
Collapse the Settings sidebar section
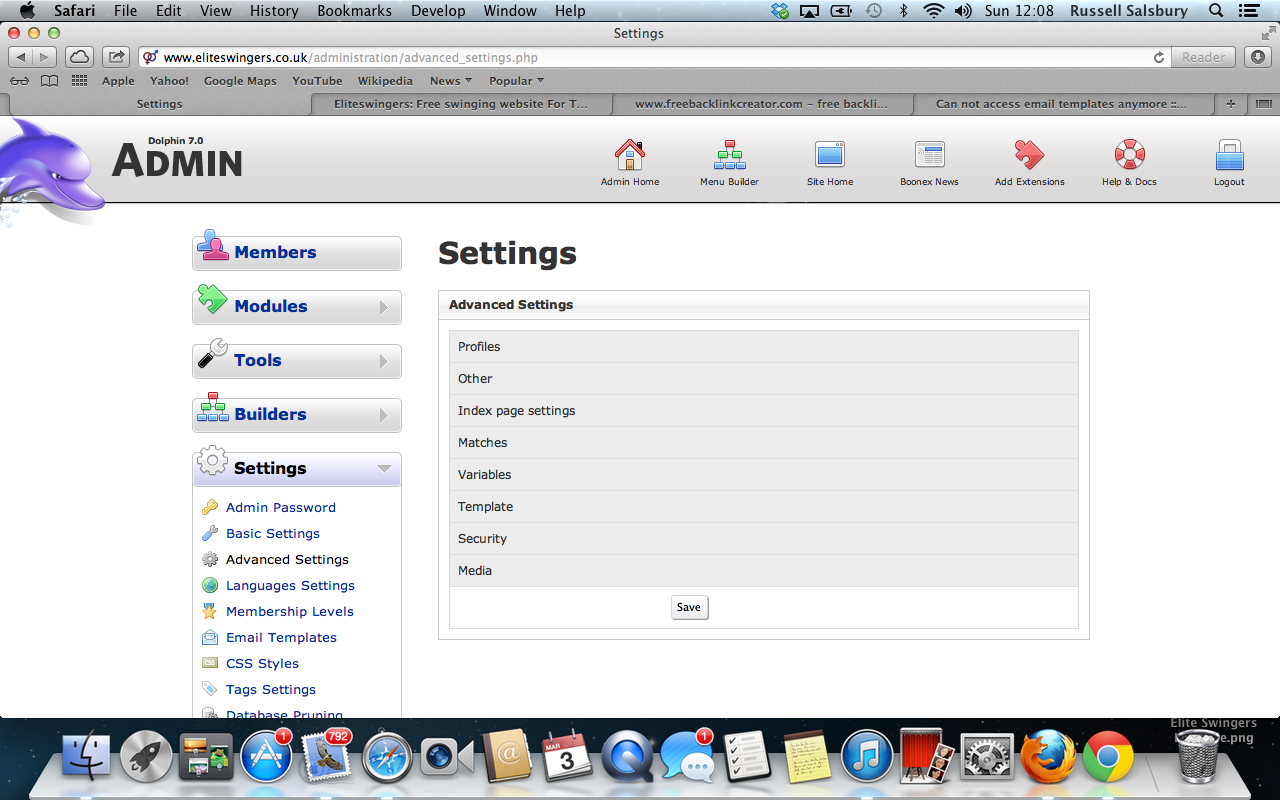pyautogui.click(x=297, y=469)
